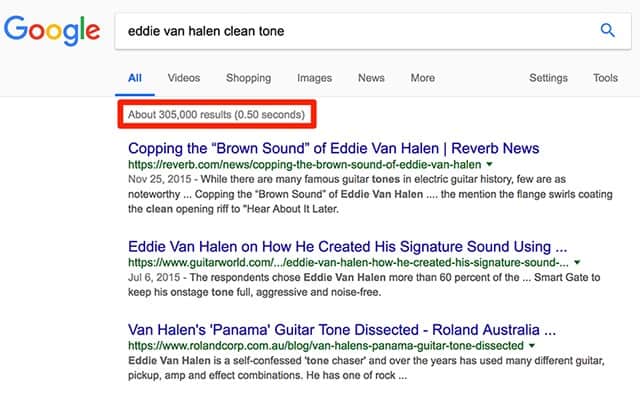The width and height of the screenshot is (640, 407).
Task: Open the Shopping tab
Action: [x=248, y=78]
